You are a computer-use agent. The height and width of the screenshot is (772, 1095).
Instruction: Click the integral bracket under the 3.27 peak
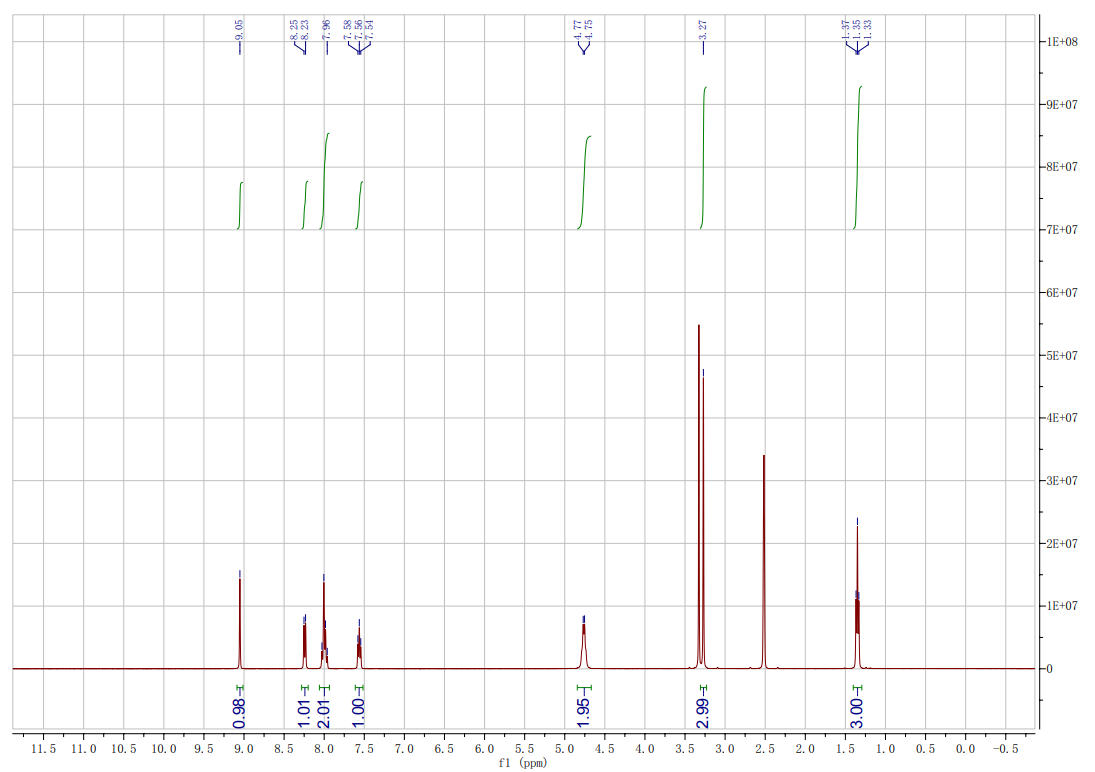(703, 689)
